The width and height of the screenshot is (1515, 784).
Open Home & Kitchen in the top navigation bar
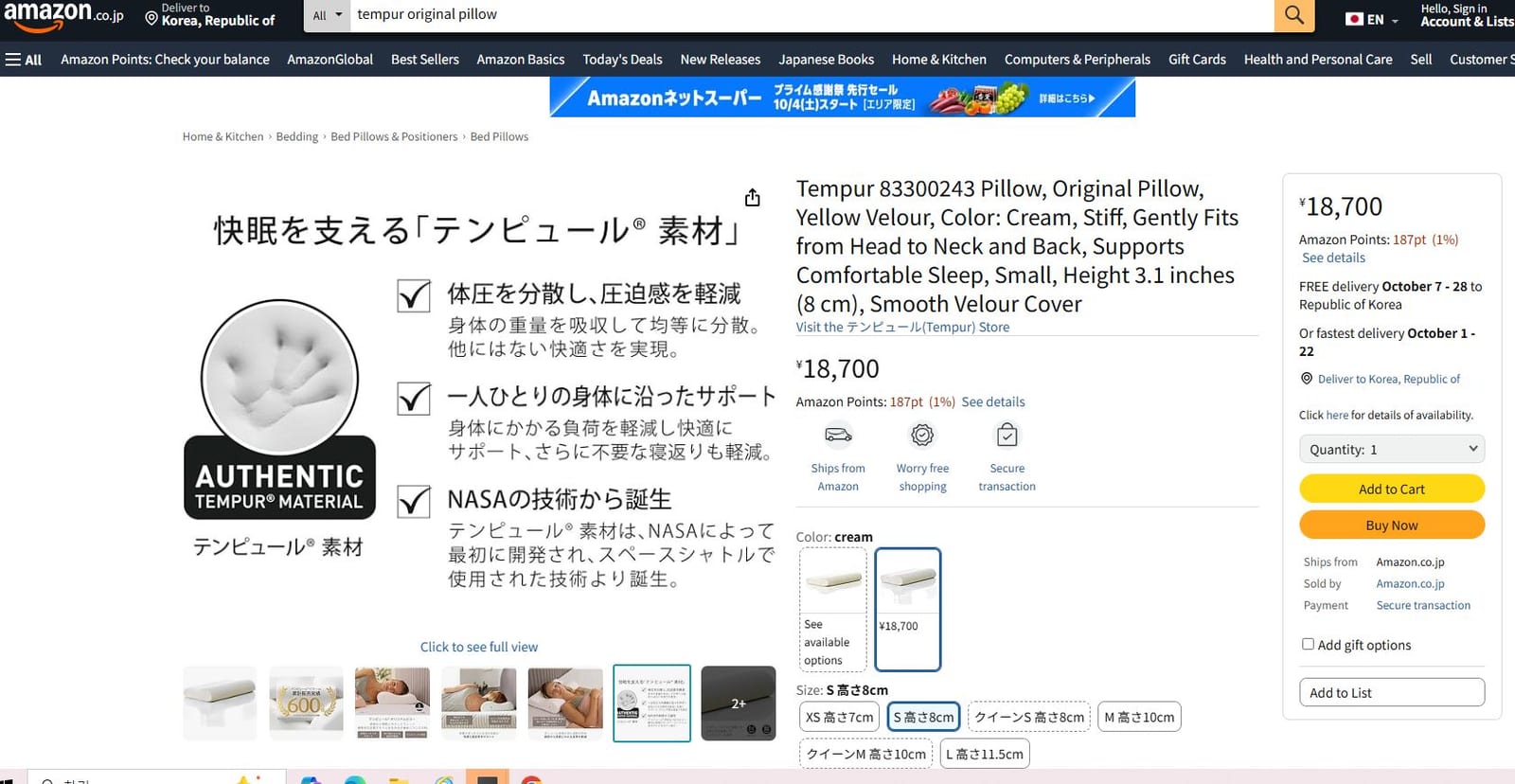pos(939,60)
